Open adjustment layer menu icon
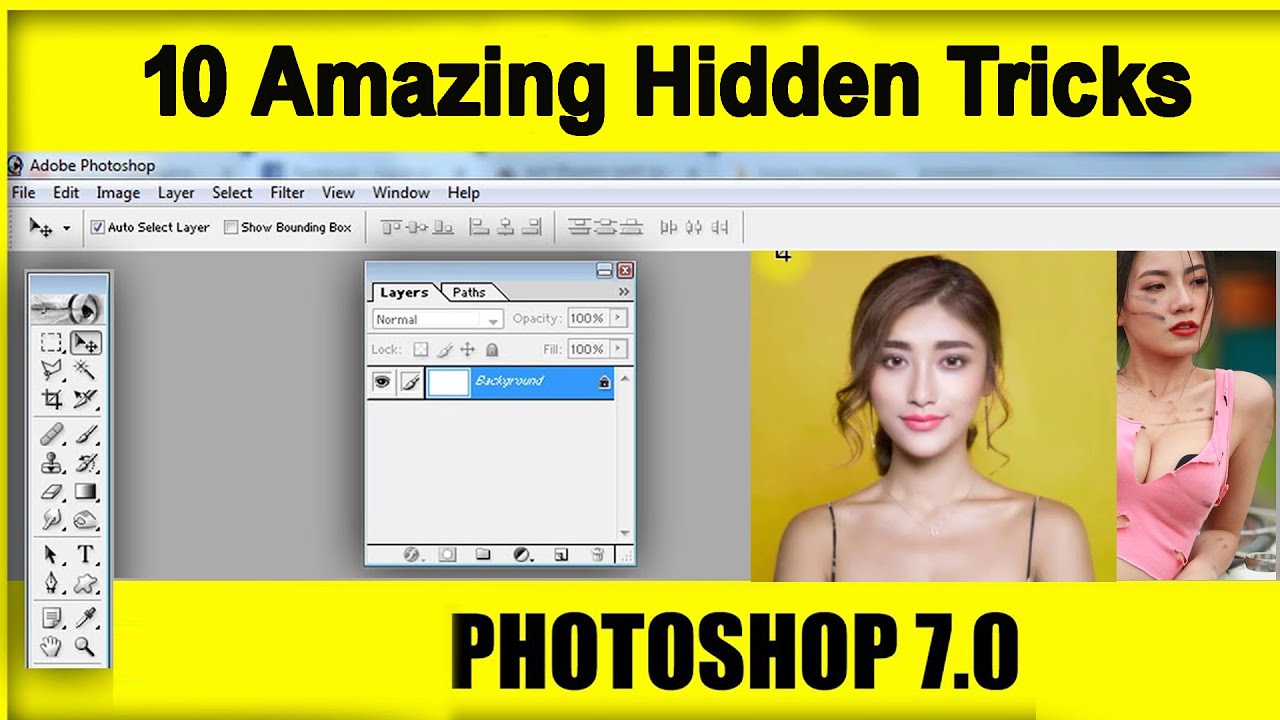This screenshot has width=1280, height=720. click(x=522, y=554)
